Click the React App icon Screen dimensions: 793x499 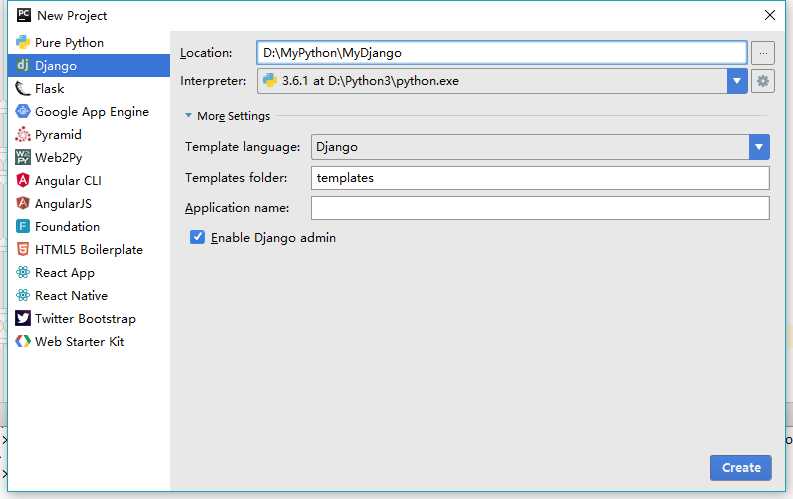23,273
